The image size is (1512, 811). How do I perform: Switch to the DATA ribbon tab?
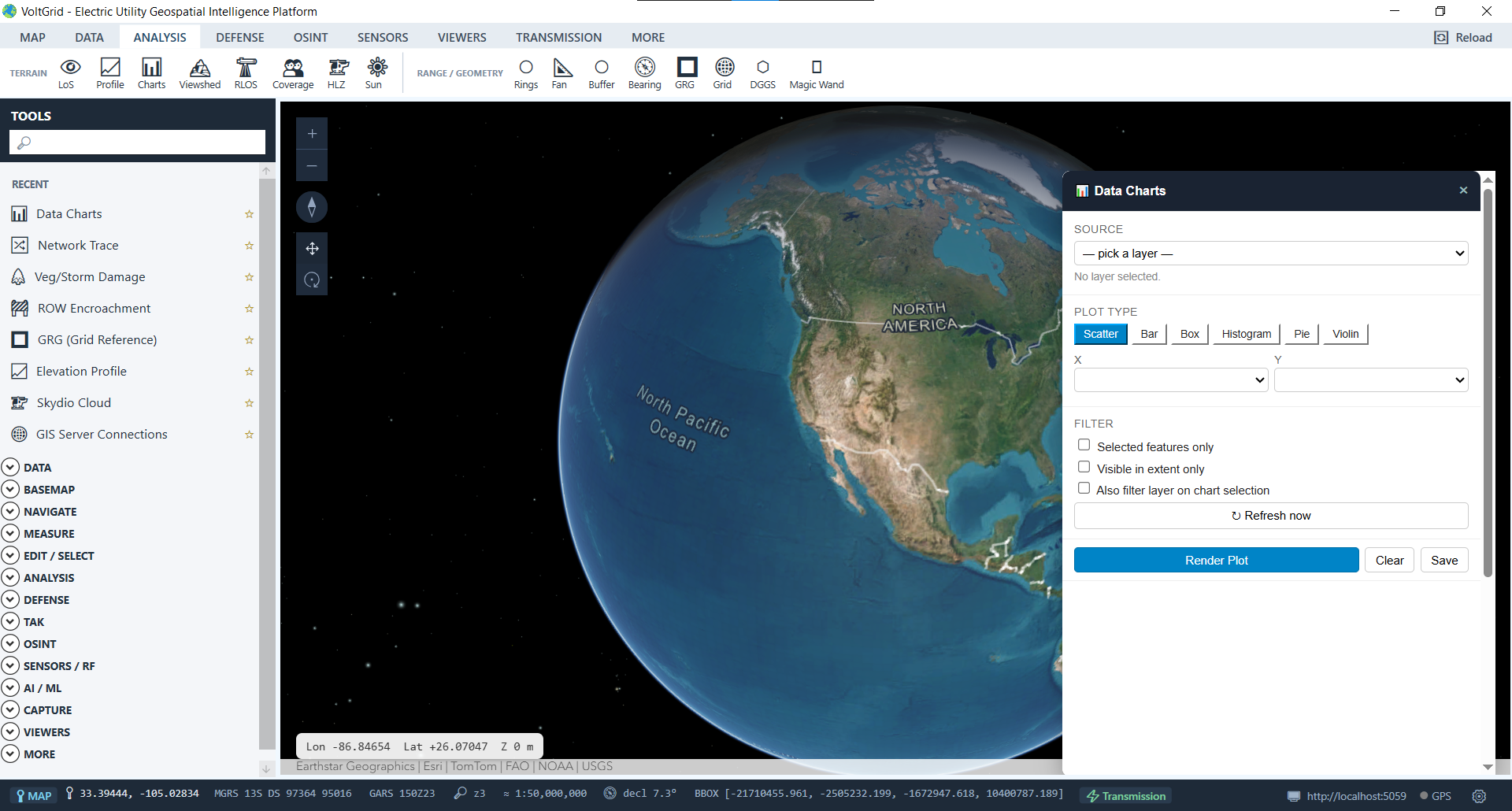click(x=89, y=37)
